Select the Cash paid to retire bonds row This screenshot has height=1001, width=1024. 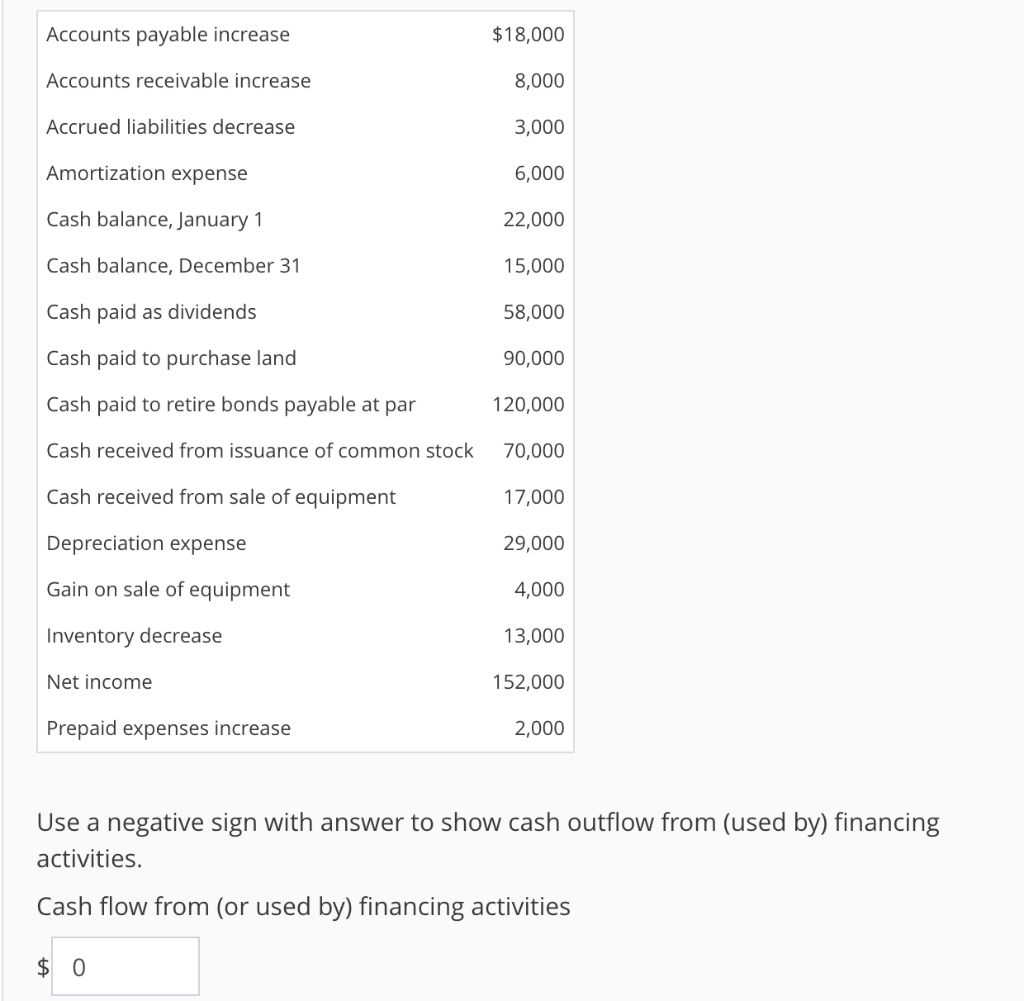point(231,404)
